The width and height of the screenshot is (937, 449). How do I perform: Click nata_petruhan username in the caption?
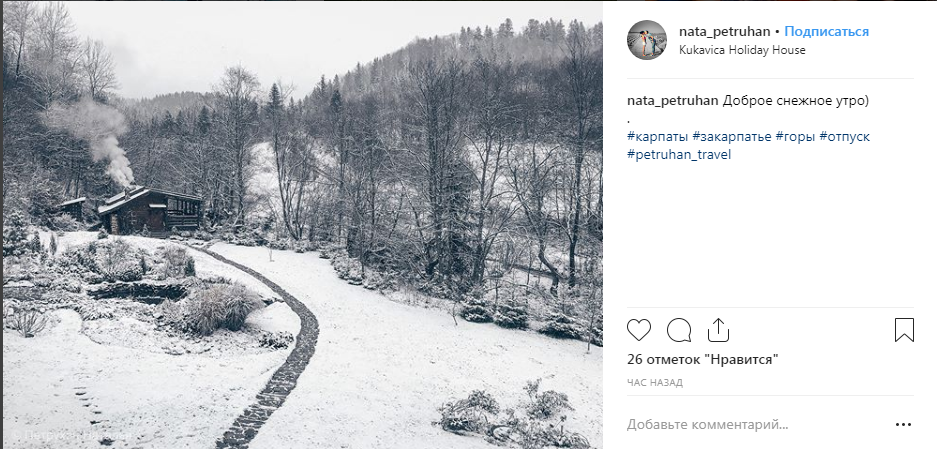point(672,101)
